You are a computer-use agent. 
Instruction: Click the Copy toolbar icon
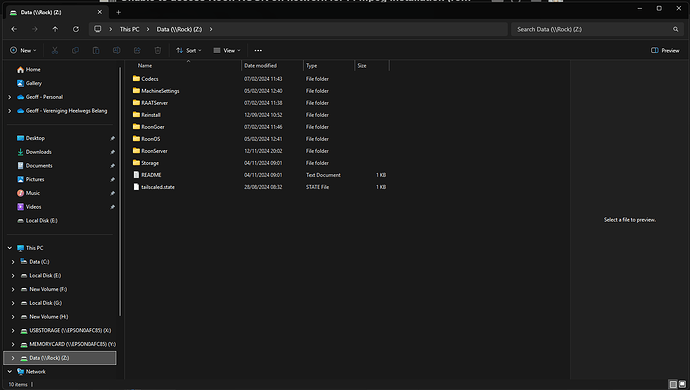75,51
